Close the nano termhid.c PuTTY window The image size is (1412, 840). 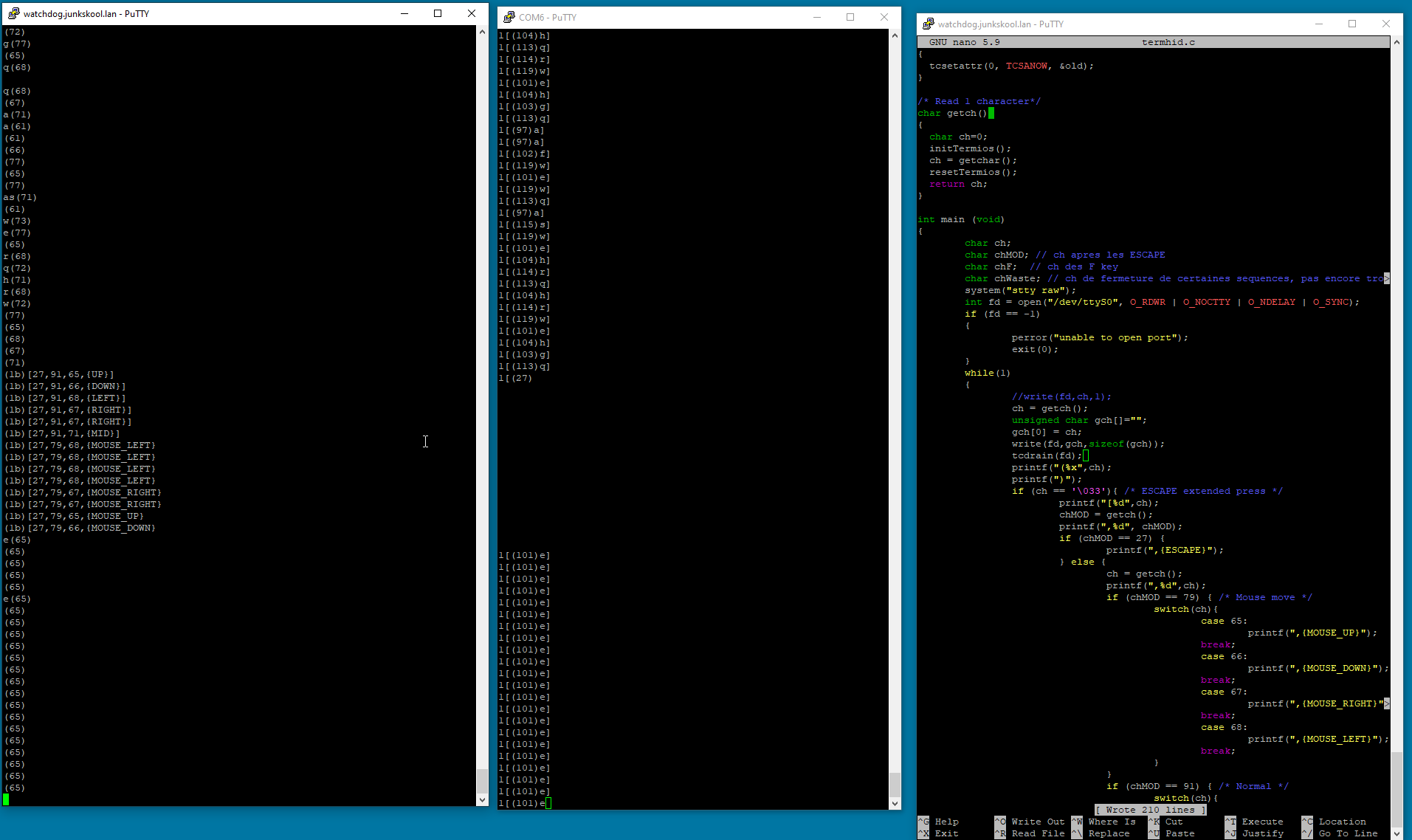1386,24
